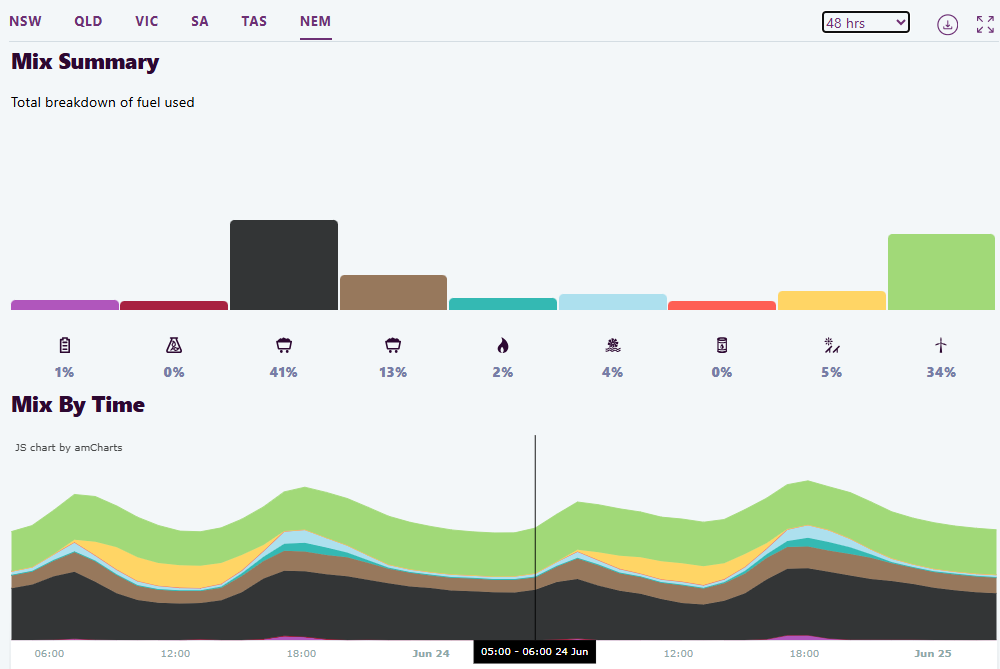Click the biomass flask icon

(174, 346)
